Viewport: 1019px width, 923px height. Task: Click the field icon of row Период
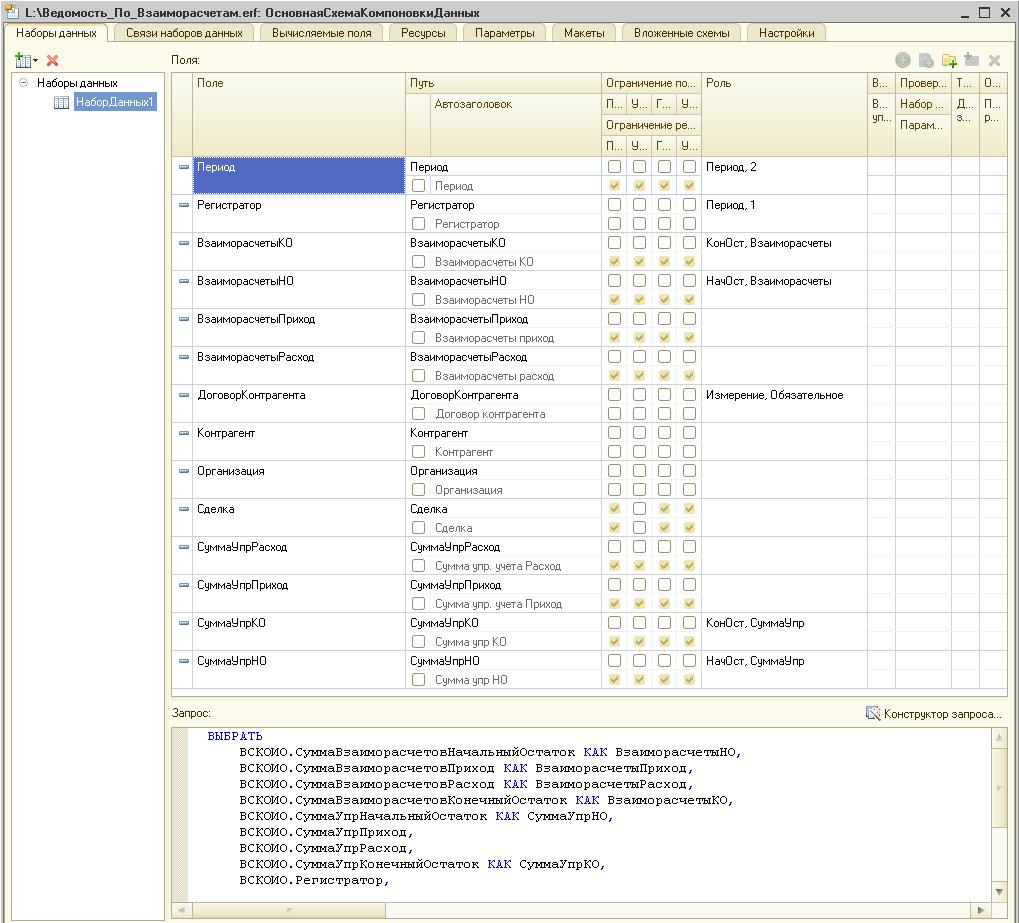(x=184, y=167)
